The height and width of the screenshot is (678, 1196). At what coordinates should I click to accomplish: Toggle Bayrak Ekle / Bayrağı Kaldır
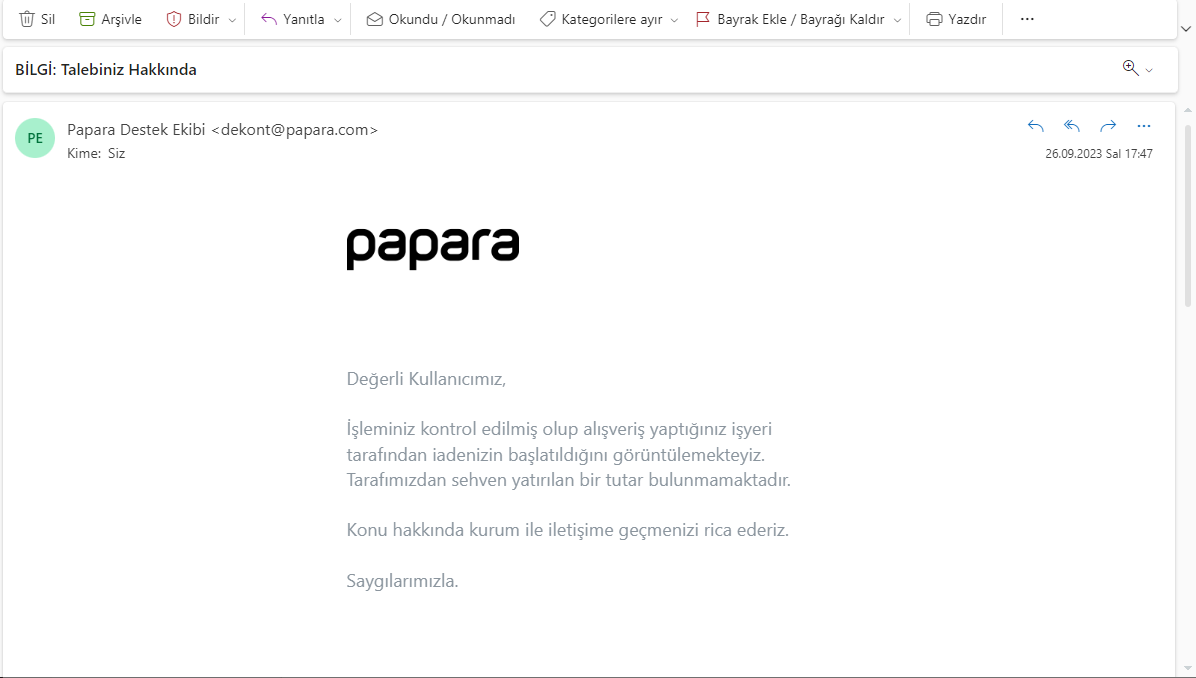(790, 19)
